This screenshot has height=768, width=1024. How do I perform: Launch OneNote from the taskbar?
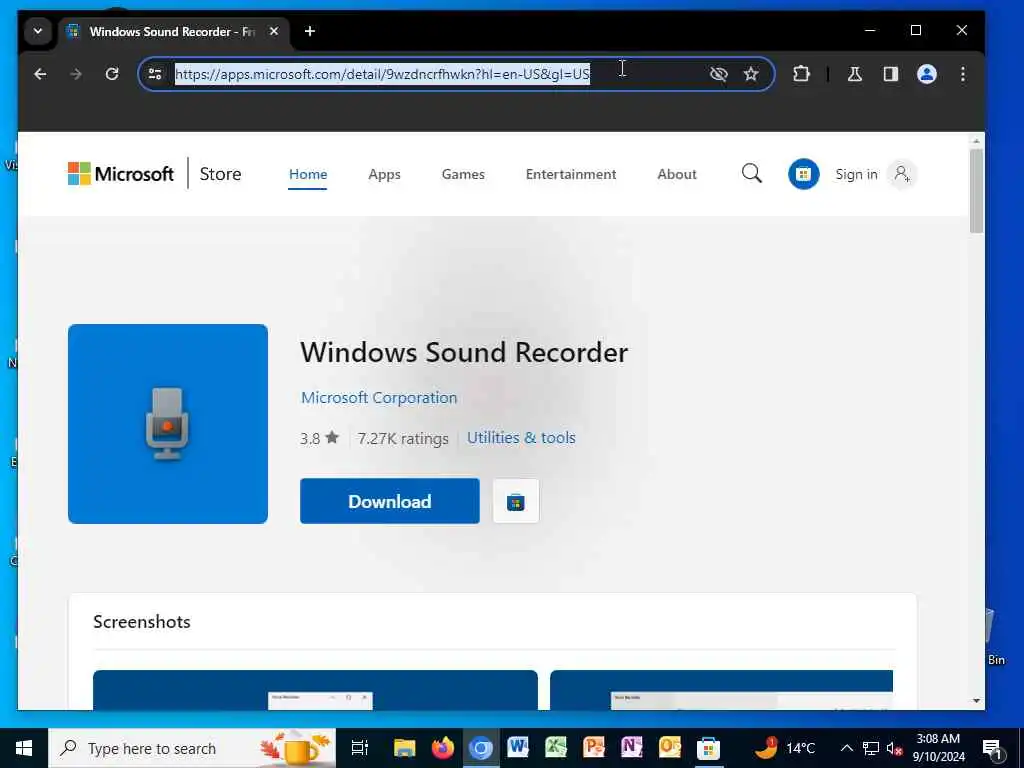pos(632,748)
